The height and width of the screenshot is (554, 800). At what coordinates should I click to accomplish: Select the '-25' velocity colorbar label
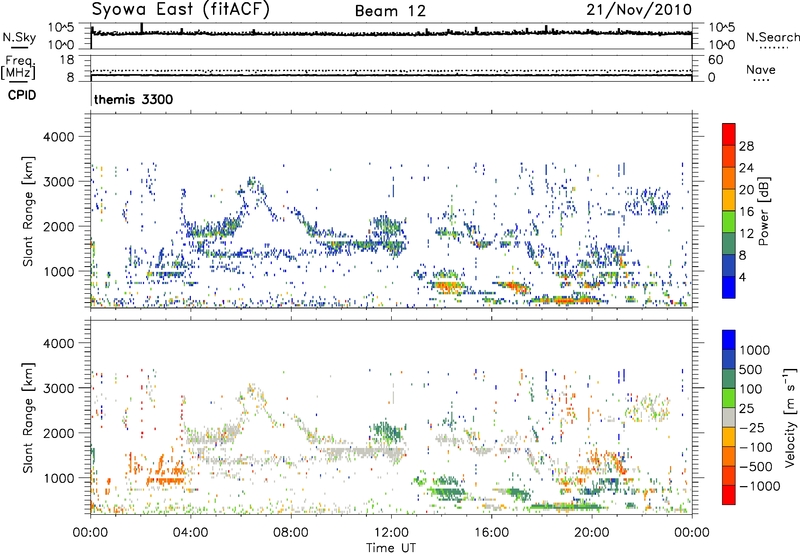pos(752,428)
